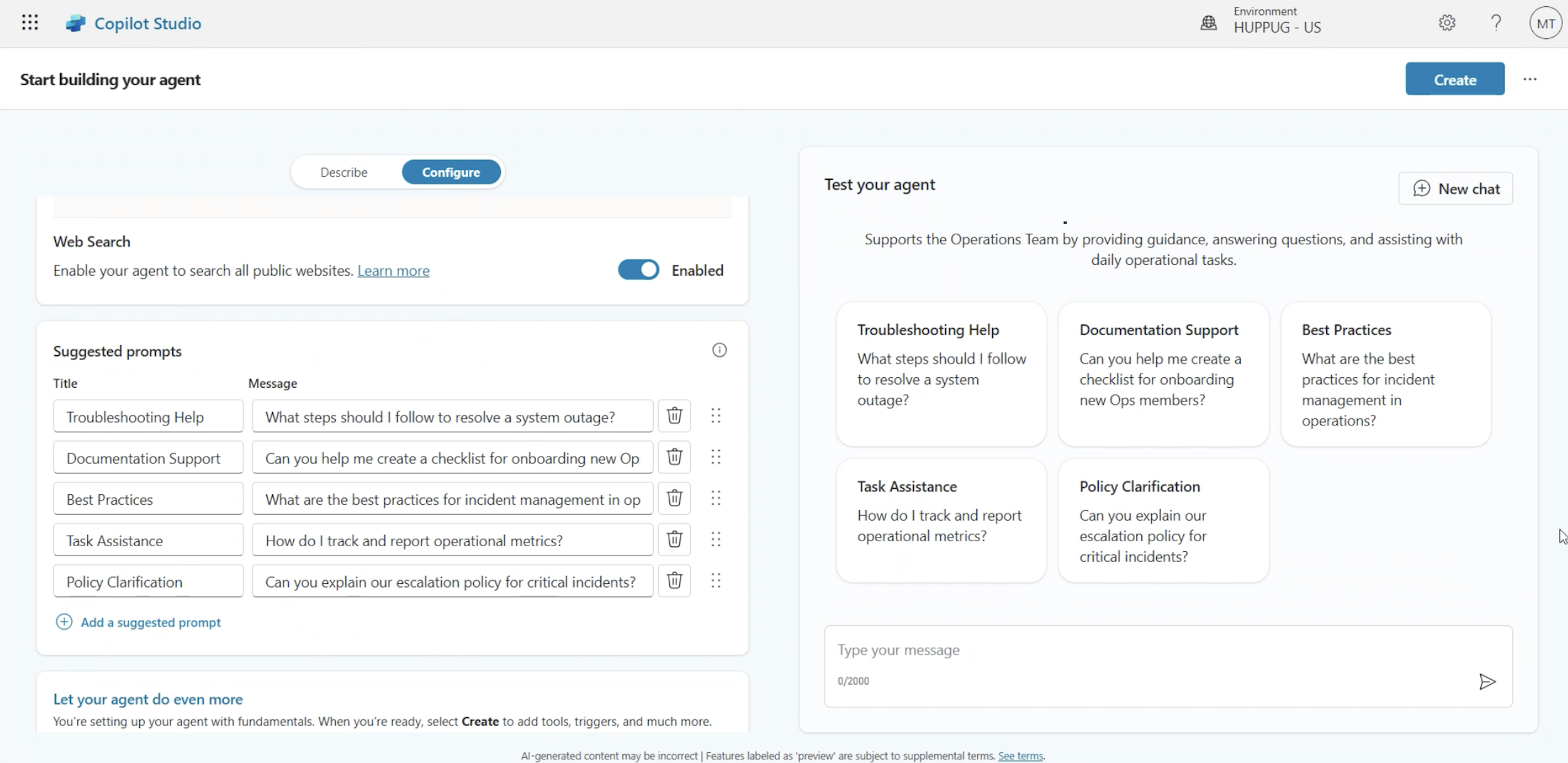Open the Learn more link
Screen dimensions: 1568x763
pos(393,270)
